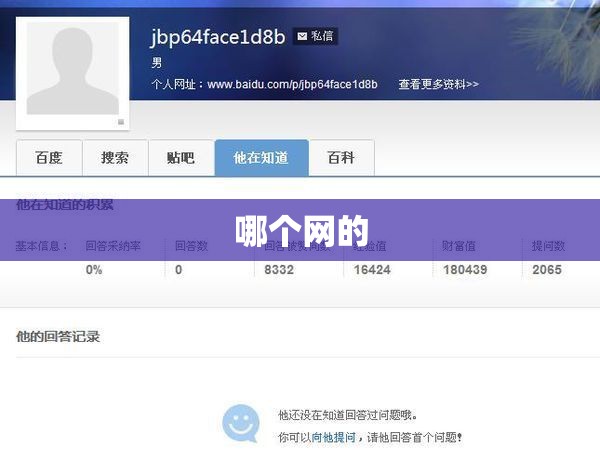Viewport: 600px width, 460px height.
Task: Switch to the 百度 tab
Action: [x=49, y=158]
